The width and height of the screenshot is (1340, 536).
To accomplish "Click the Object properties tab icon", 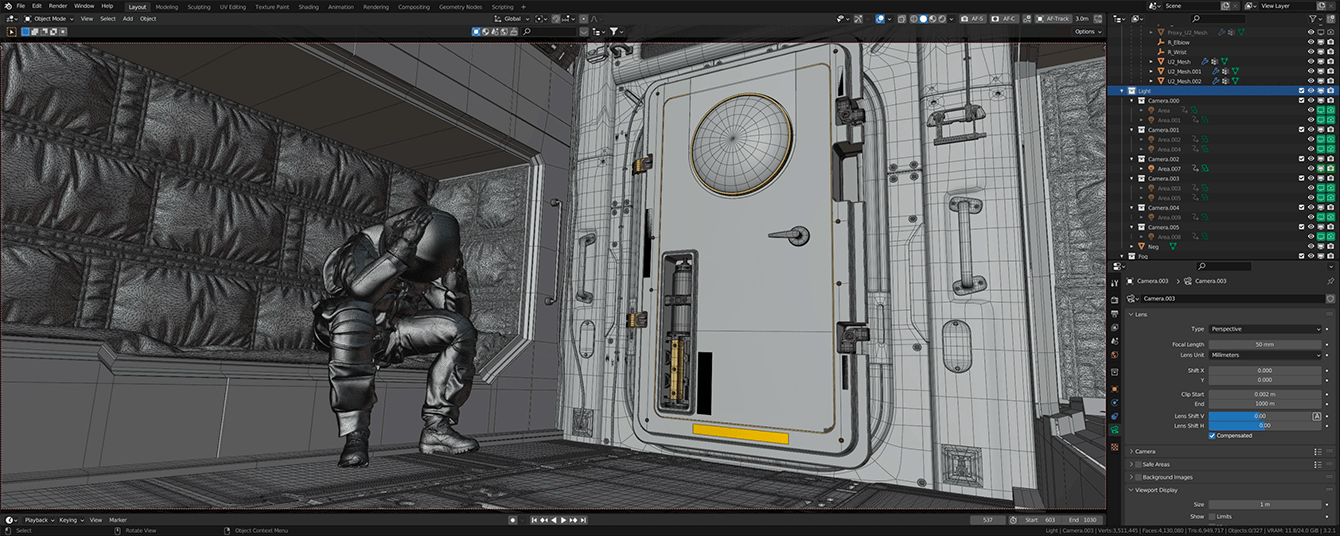I will coord(1115,388).
